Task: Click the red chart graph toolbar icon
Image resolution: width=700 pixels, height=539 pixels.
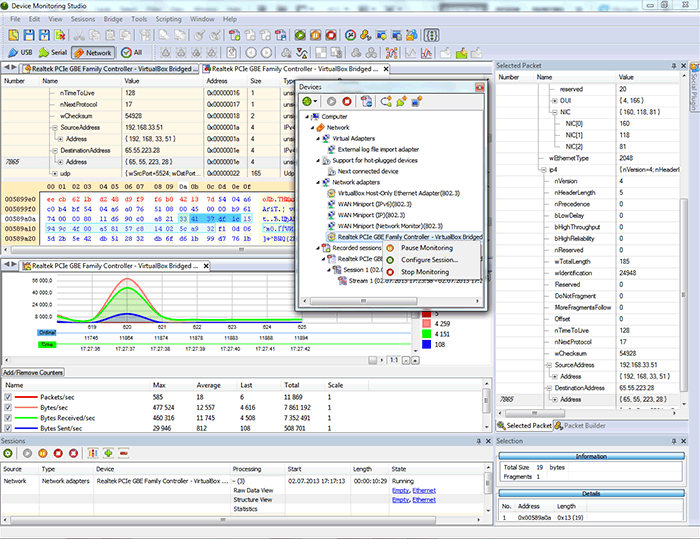Action: coord(426,53)
